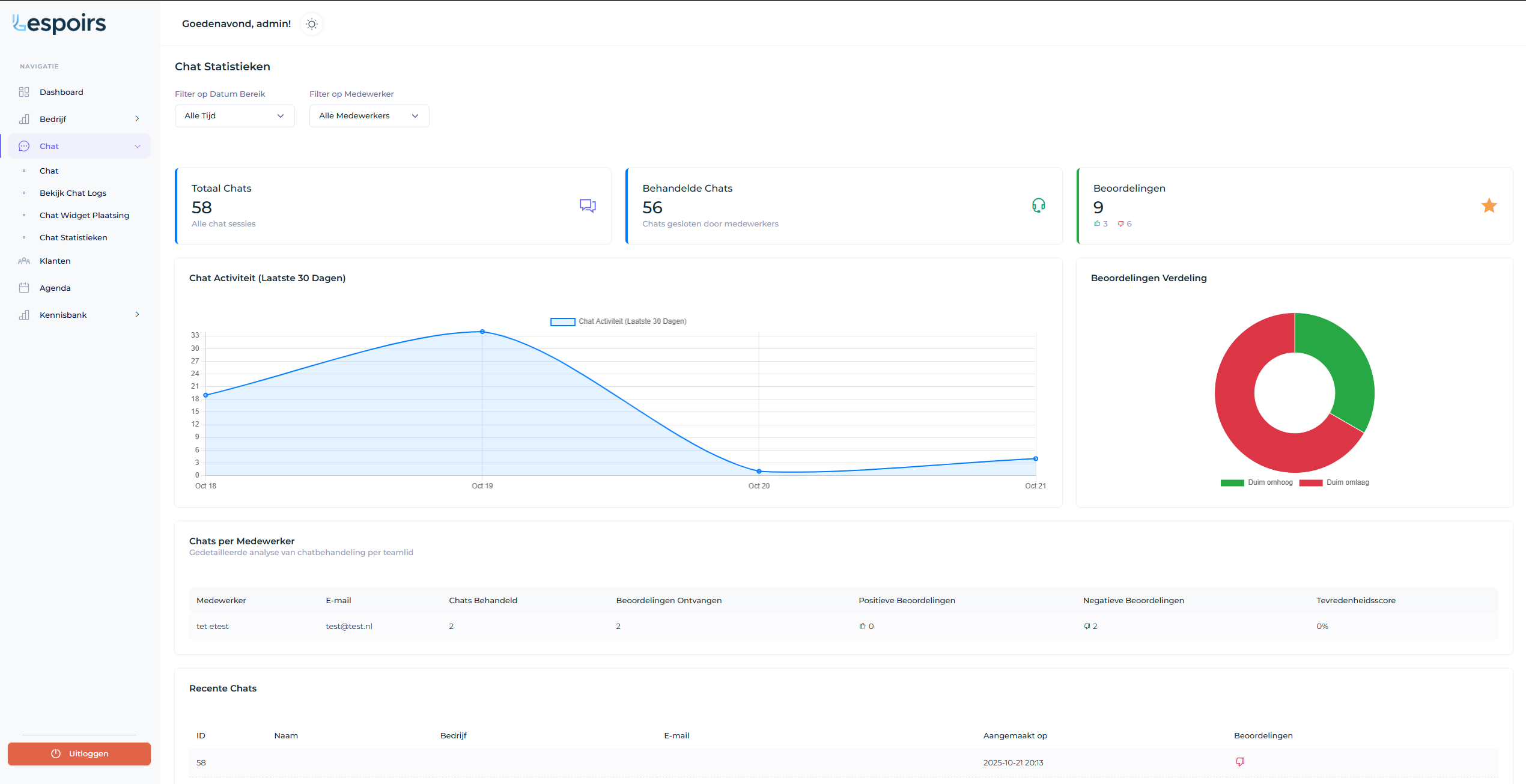Toggle the Chat Activiteit legend to hide the dataset

[x=618, y=321]
